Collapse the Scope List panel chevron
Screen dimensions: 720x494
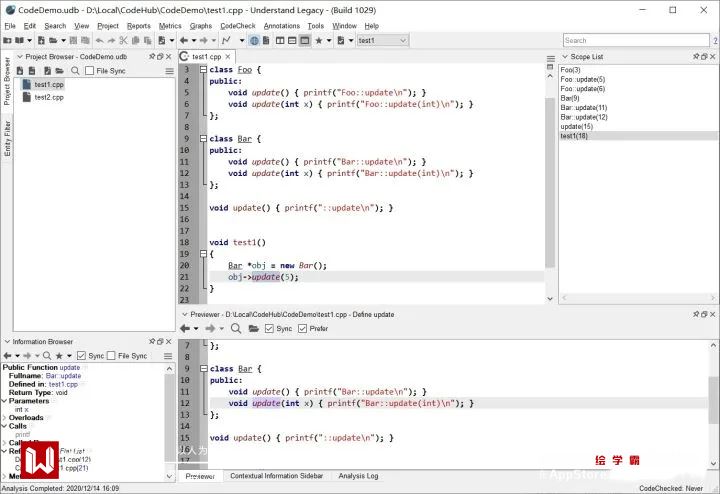click(565, 56)
